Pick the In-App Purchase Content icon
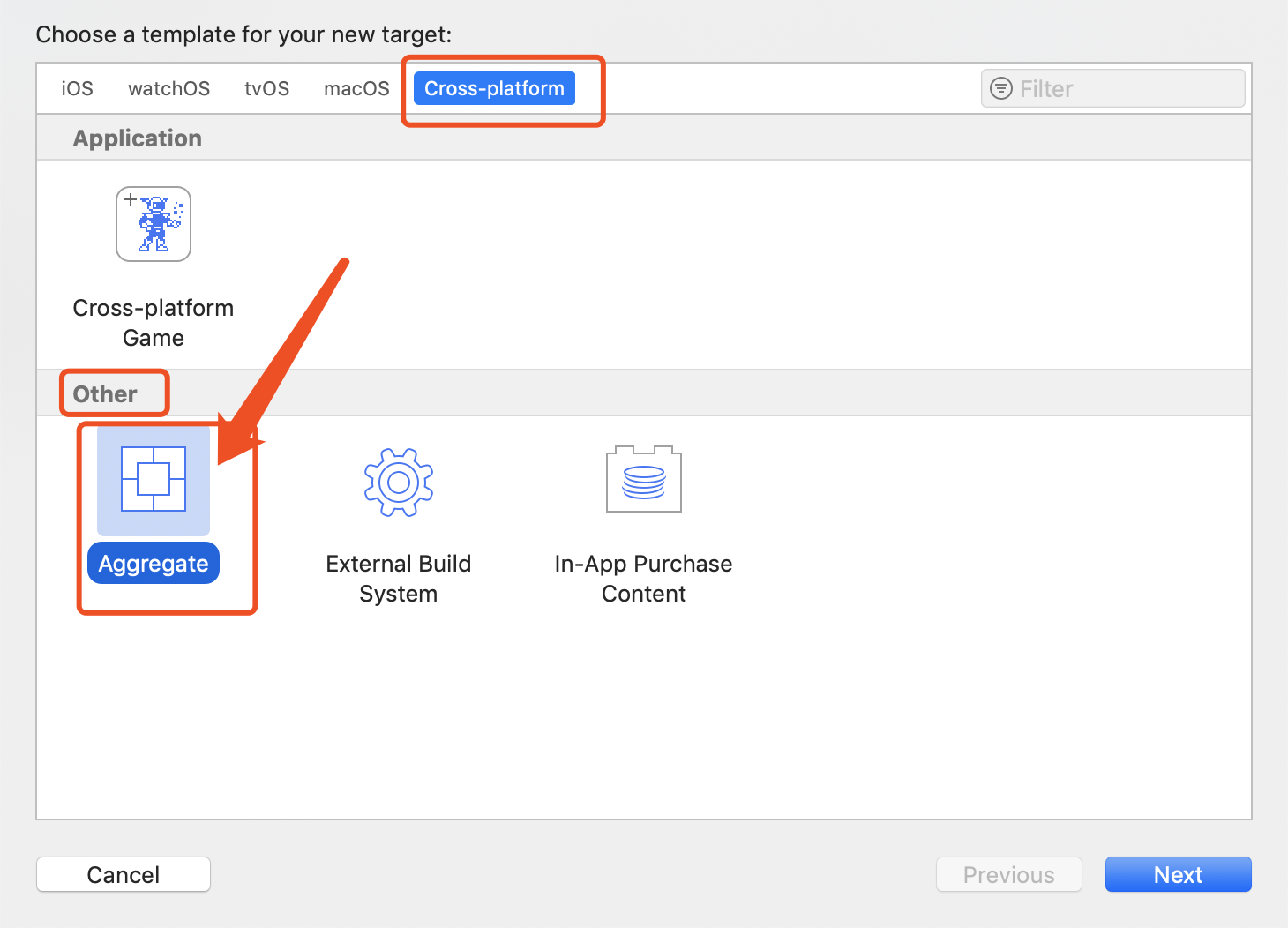 644,479
